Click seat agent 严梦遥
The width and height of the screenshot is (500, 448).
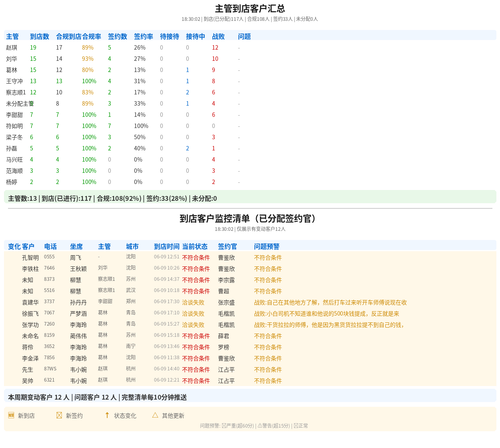point(78,314)
